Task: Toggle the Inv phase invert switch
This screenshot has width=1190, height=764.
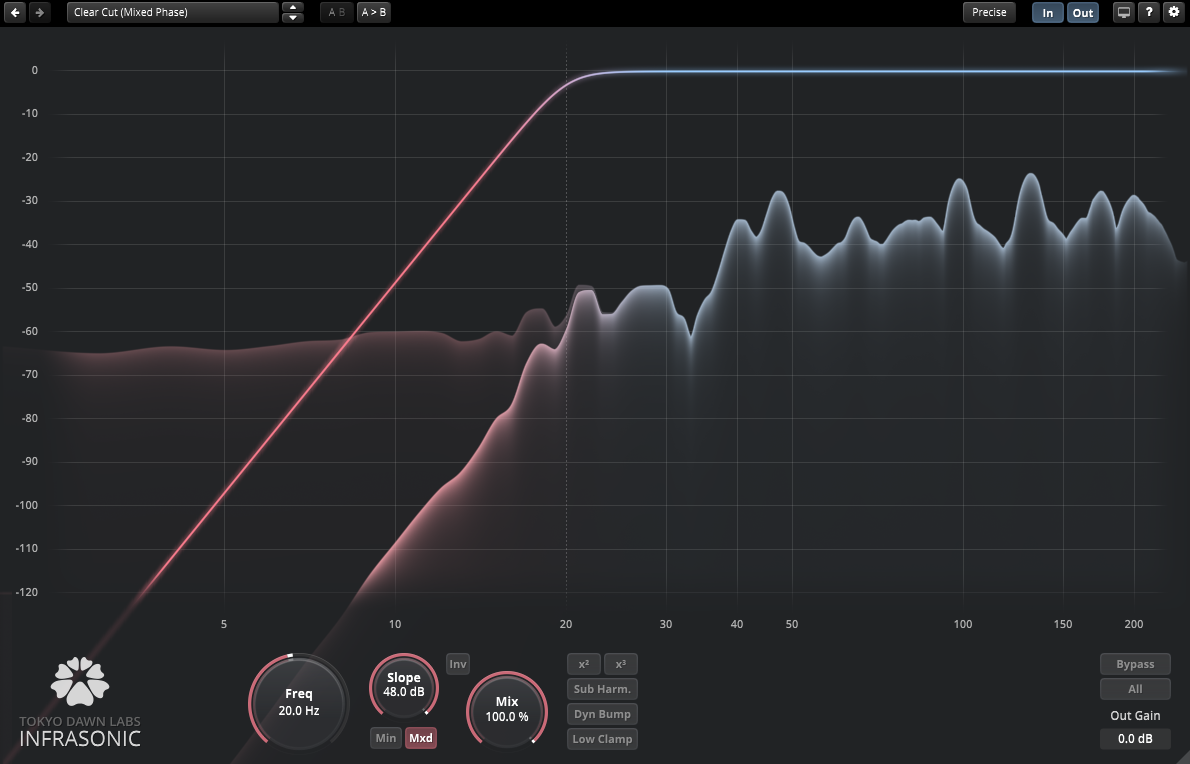Action: [x=458, y=664]
